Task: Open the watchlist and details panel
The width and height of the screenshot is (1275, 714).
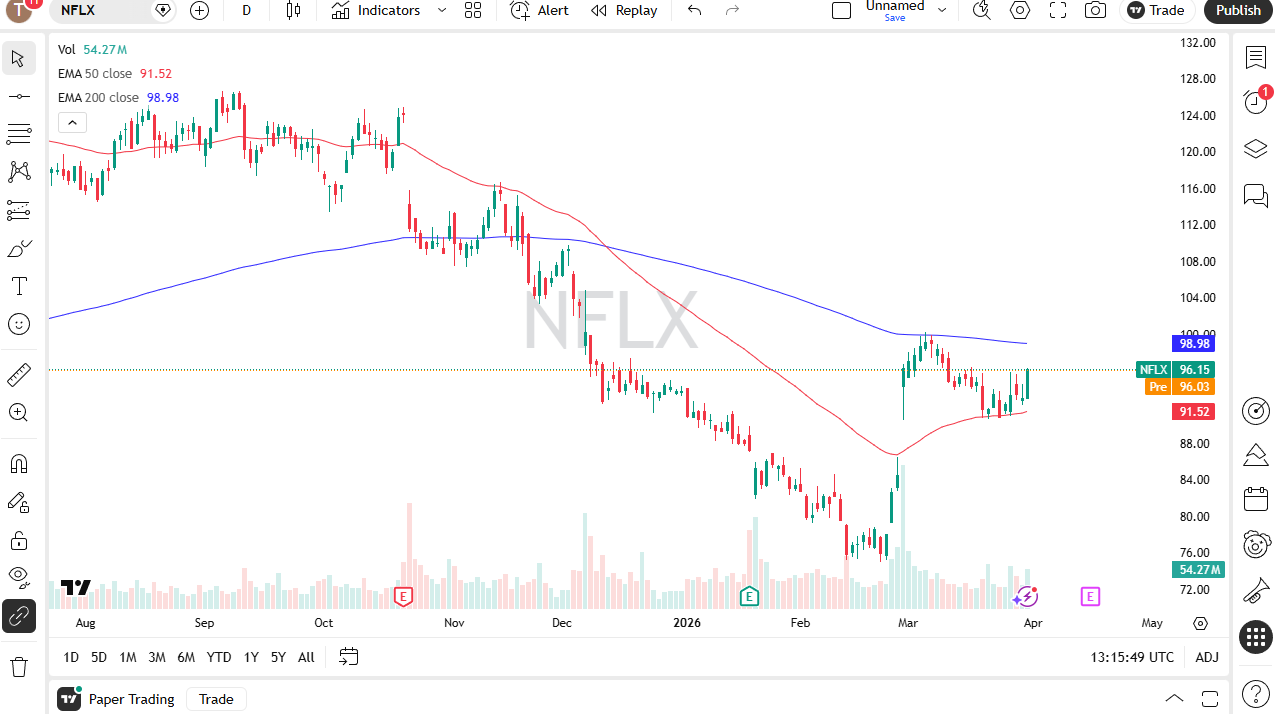Action: click(x=1256, y=58)
